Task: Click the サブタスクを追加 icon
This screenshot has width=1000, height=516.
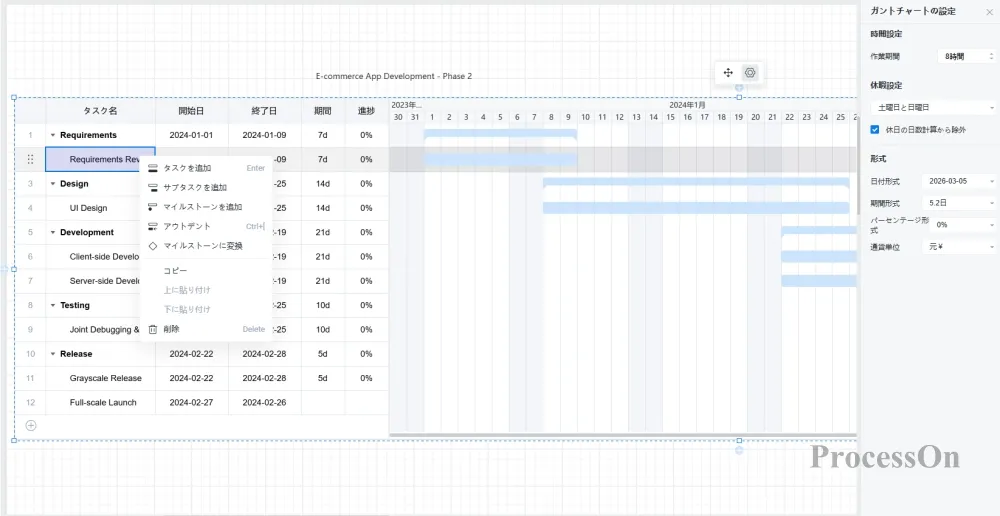Action: coord(153,188)
